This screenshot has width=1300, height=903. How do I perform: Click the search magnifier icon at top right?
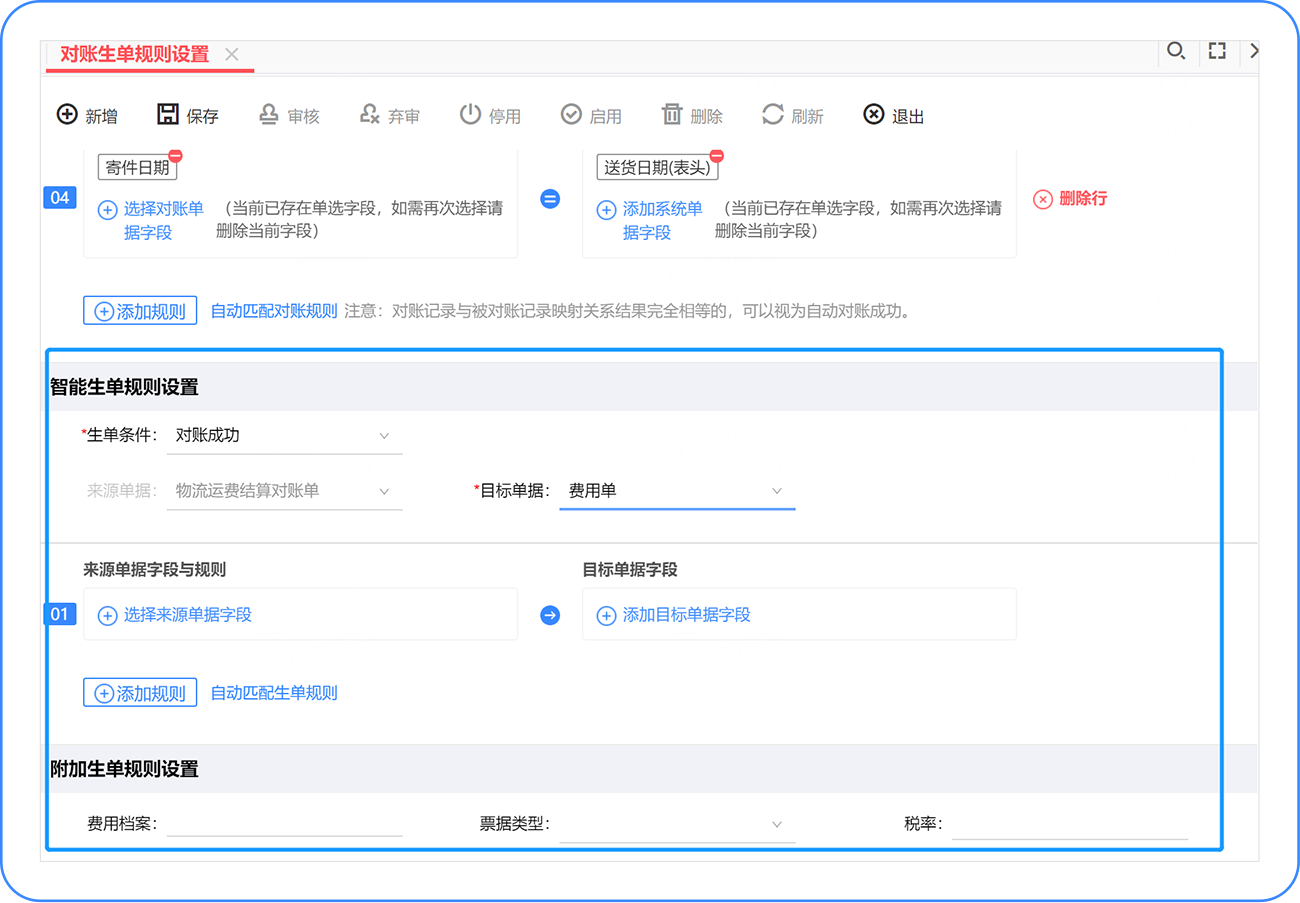pos(1176,51)
